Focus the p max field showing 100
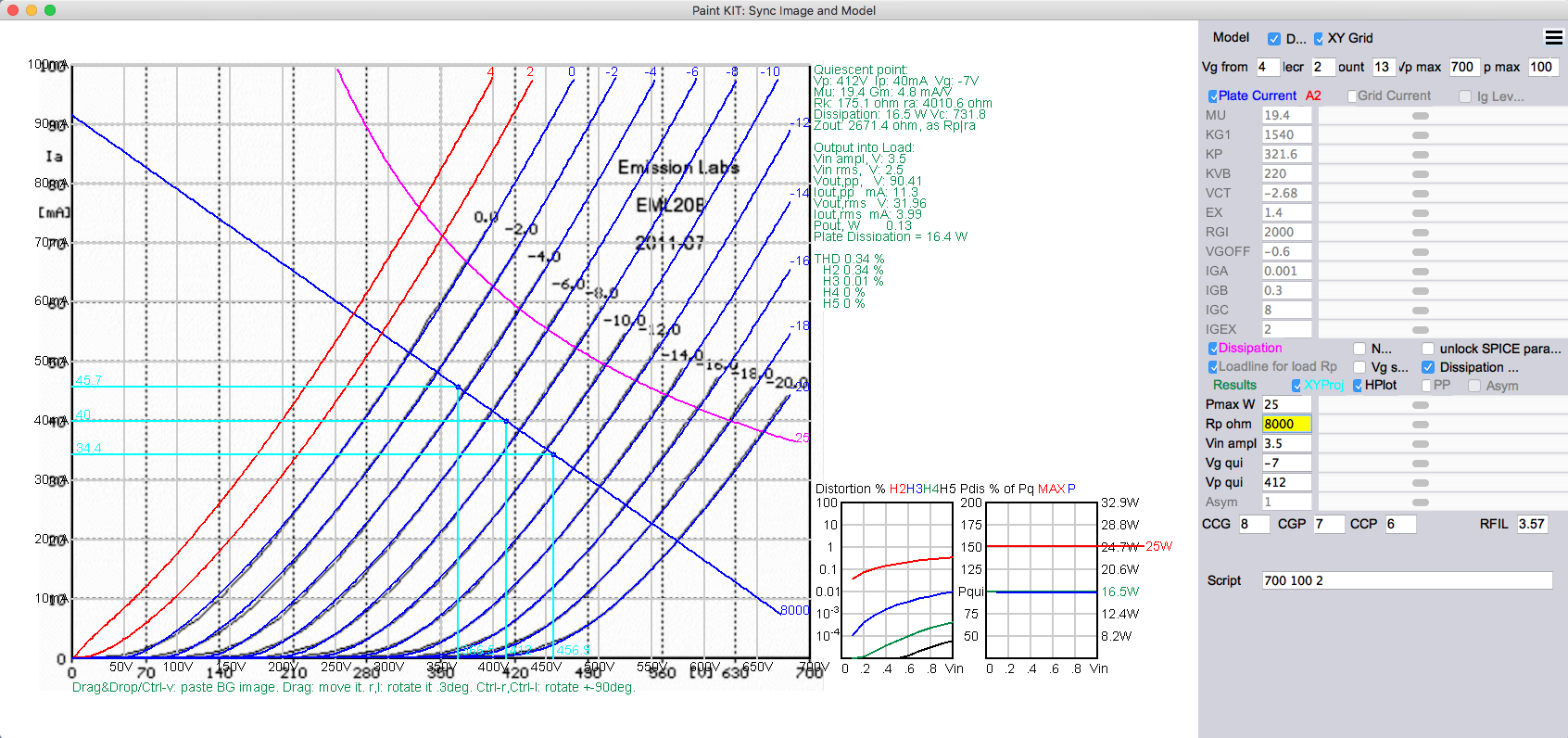Viewport: 1568px width, 738px height. 1542,67
